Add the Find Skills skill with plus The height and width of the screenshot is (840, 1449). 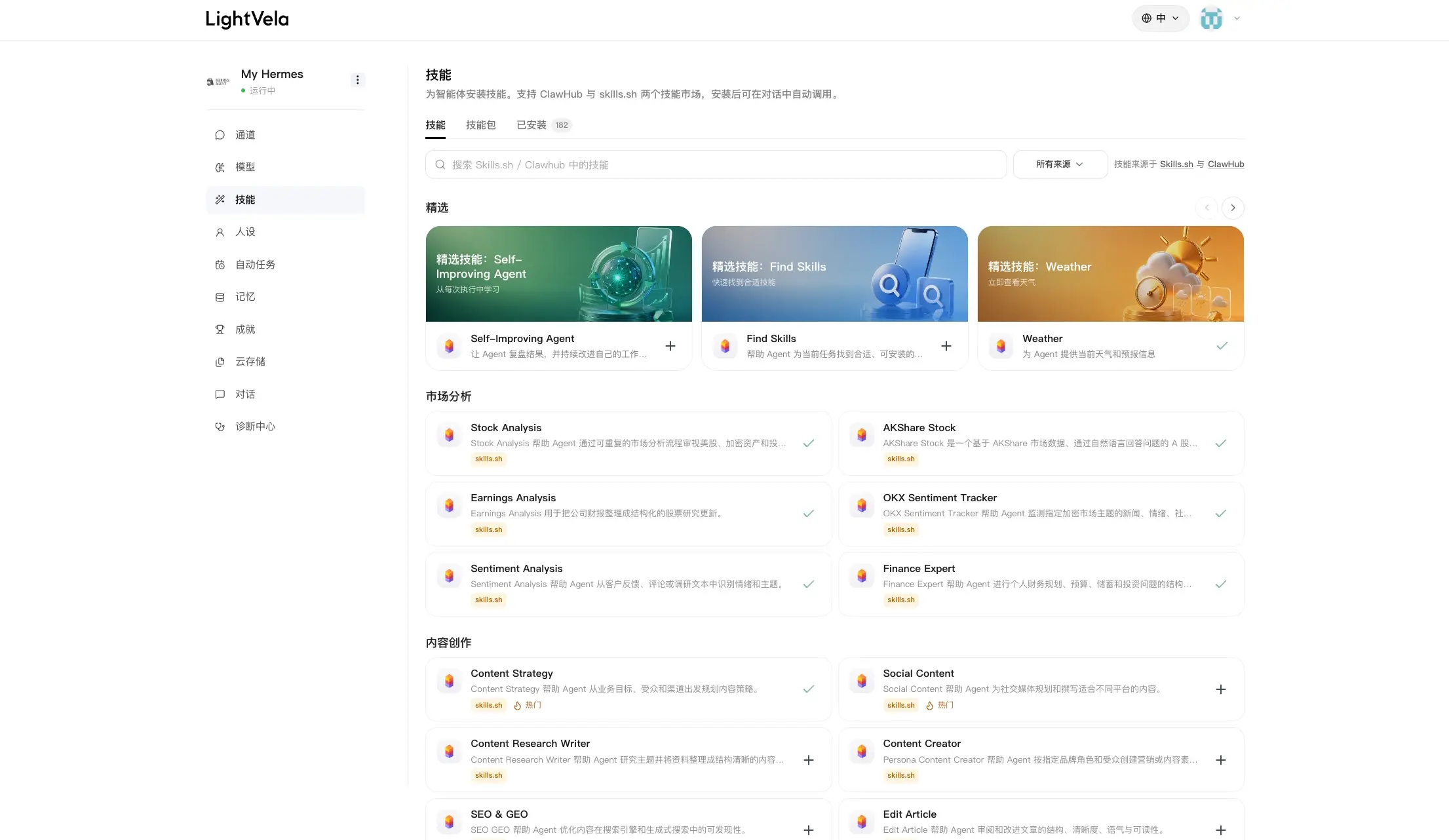tap(946, 346)
